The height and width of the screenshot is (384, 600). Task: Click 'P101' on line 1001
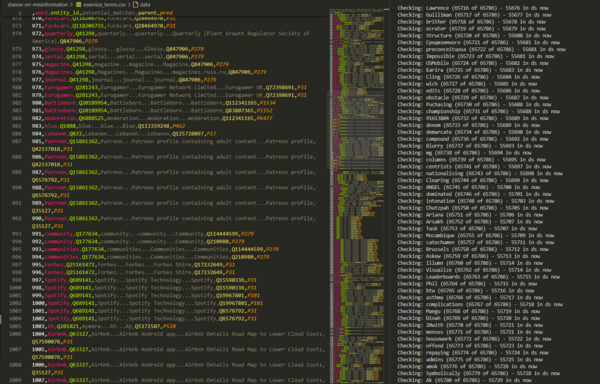pyautogui.click(x=253, y=295)
